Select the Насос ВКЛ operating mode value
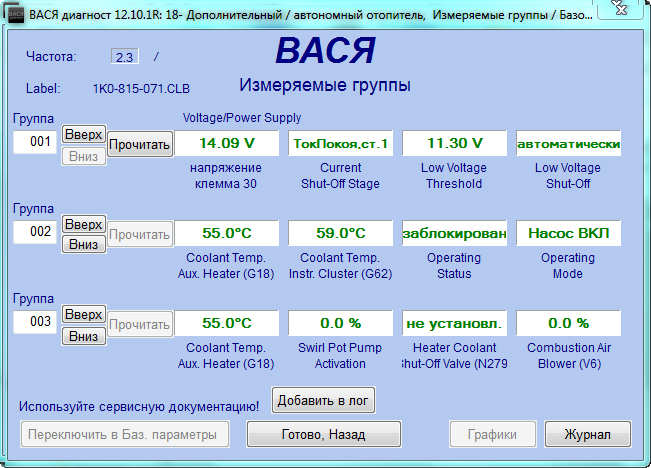The height and width of the screenshot is (468, 651). click(569, 233)
